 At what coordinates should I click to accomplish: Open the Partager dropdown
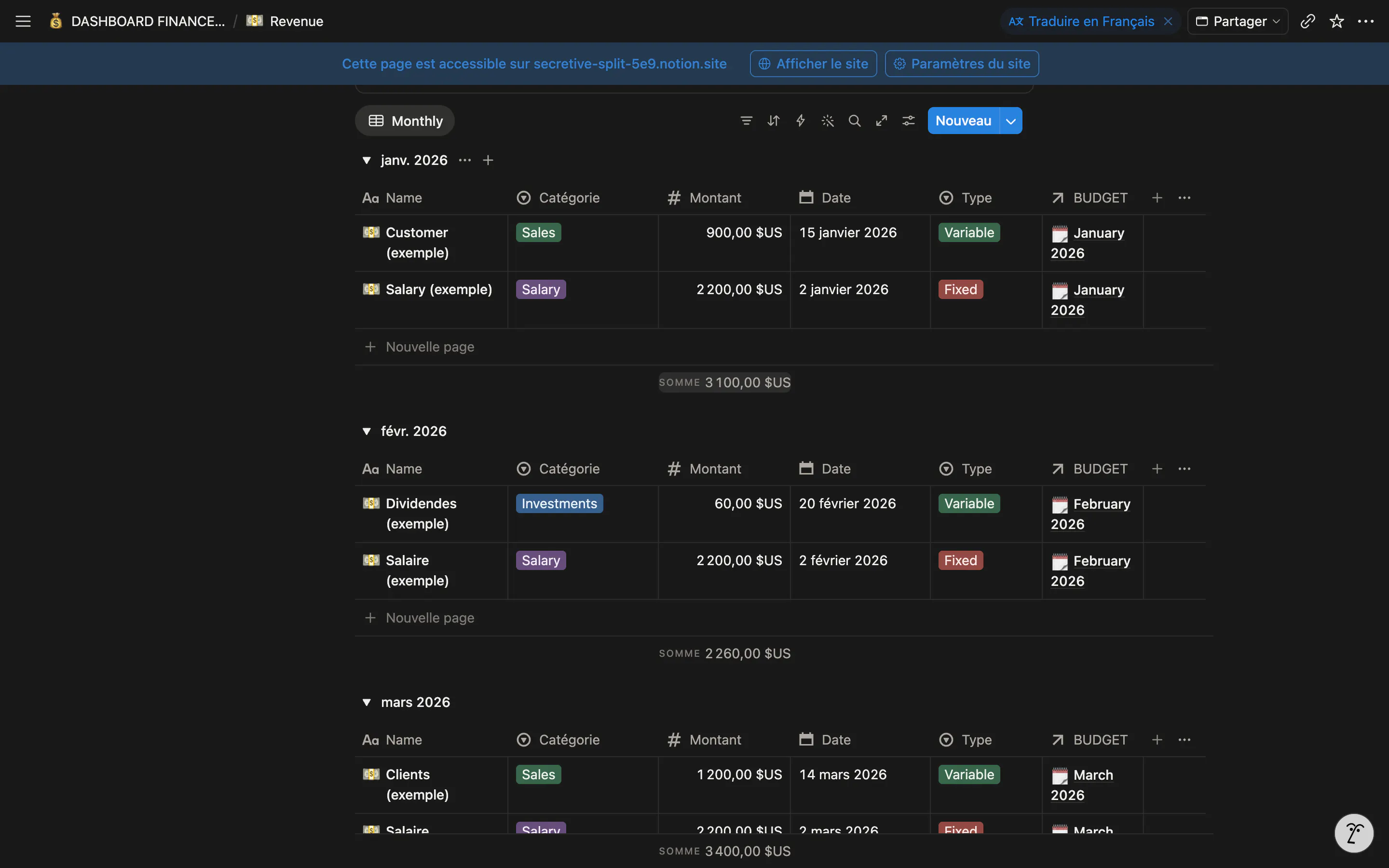pyautogui.click(x=1238, y=21)
